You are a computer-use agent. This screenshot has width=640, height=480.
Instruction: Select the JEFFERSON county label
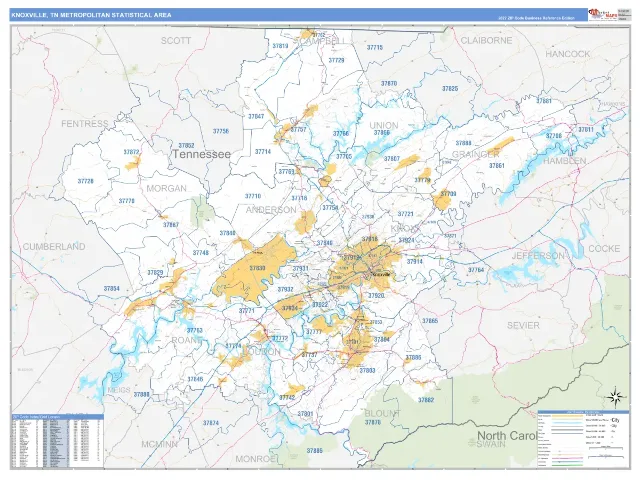[538, 256]
